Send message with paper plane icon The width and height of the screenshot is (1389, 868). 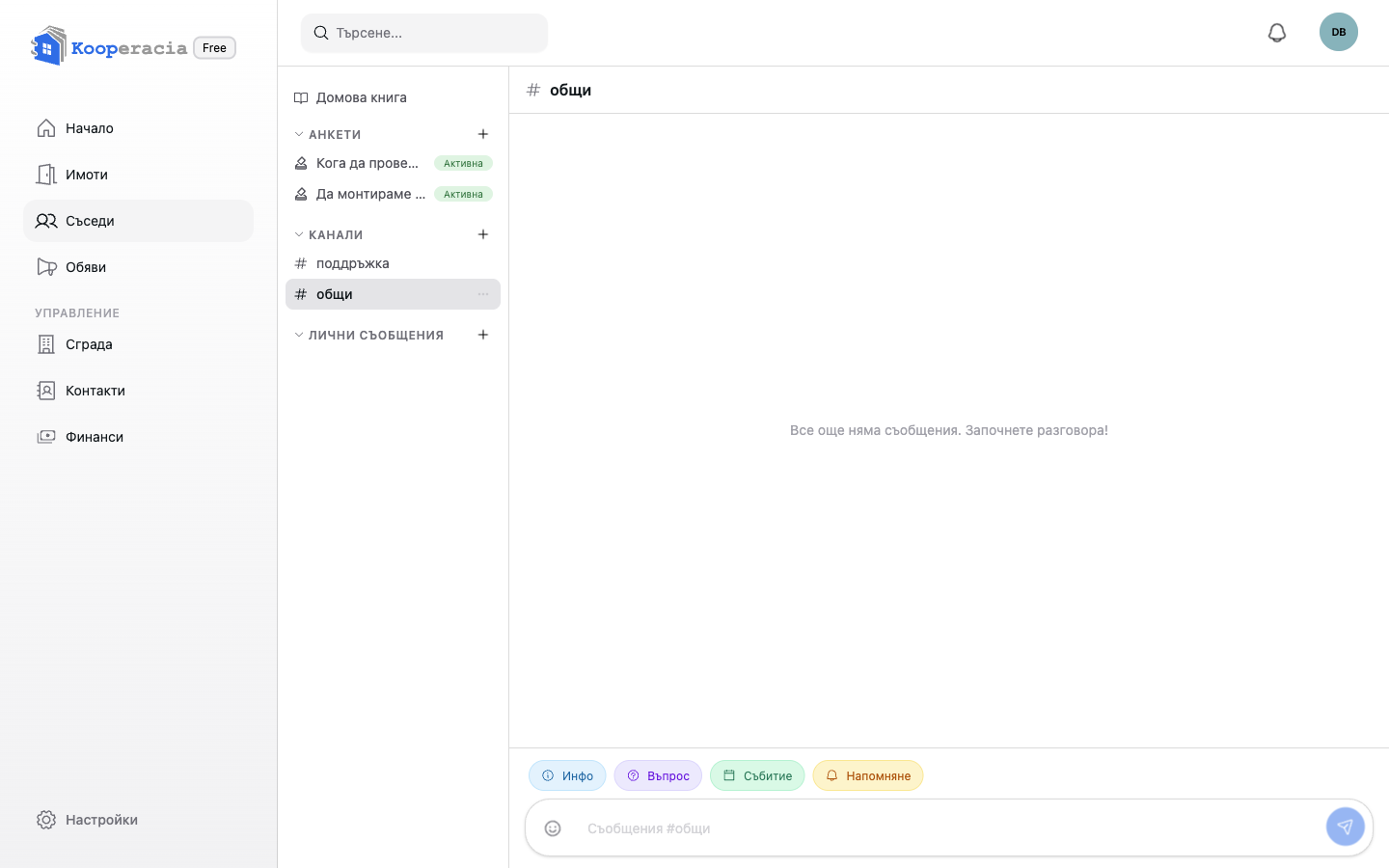(1345, 827)
